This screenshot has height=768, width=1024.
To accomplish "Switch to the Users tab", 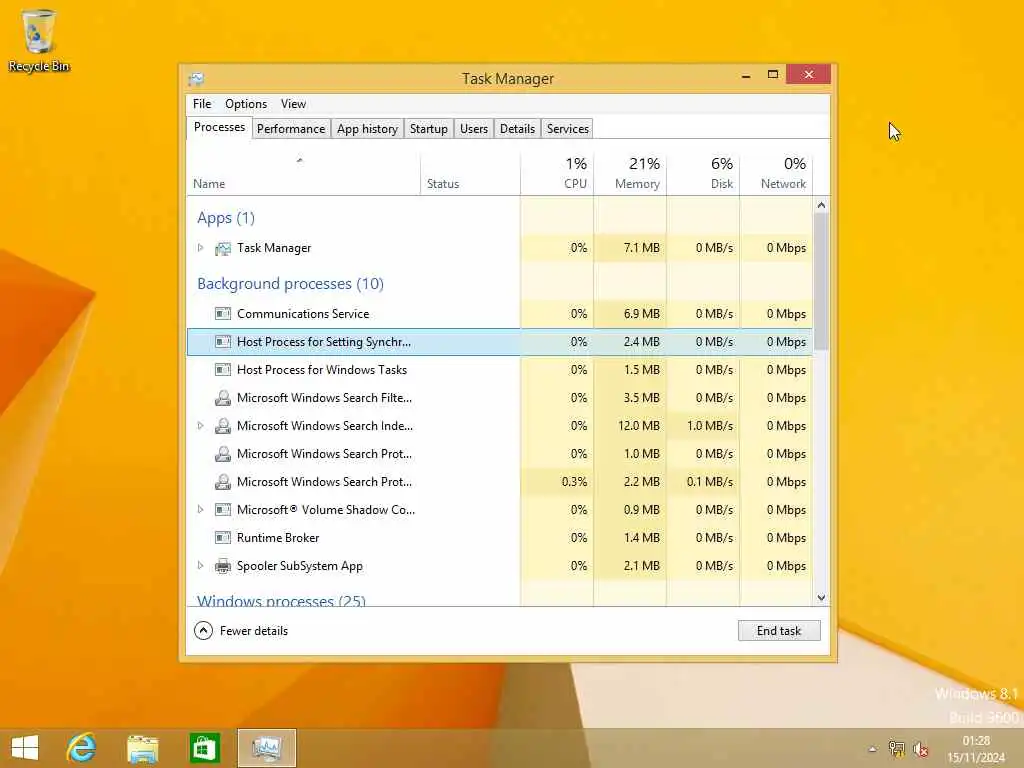I will pos(473,129).
